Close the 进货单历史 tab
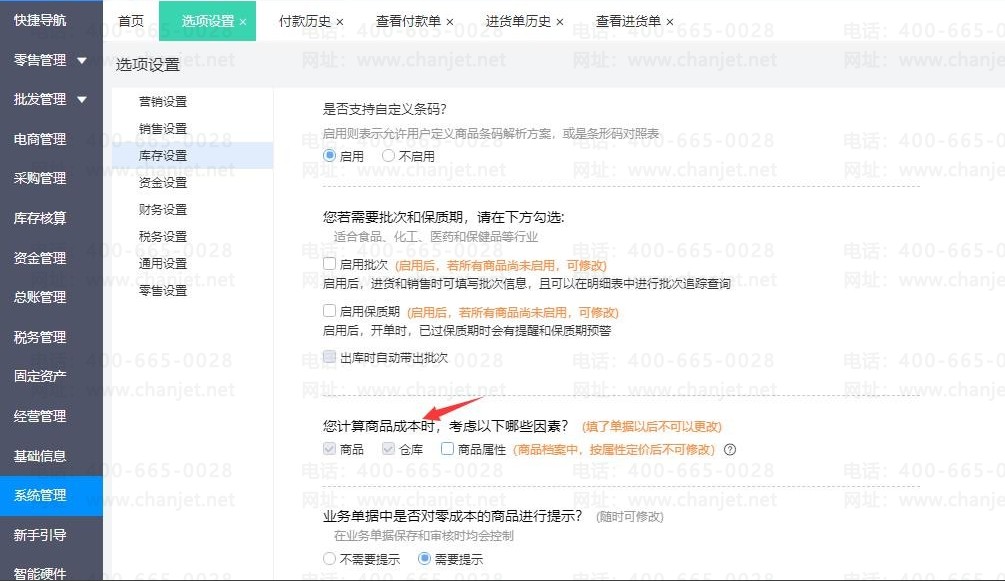The image size is (1005, 581). point(560,22)
